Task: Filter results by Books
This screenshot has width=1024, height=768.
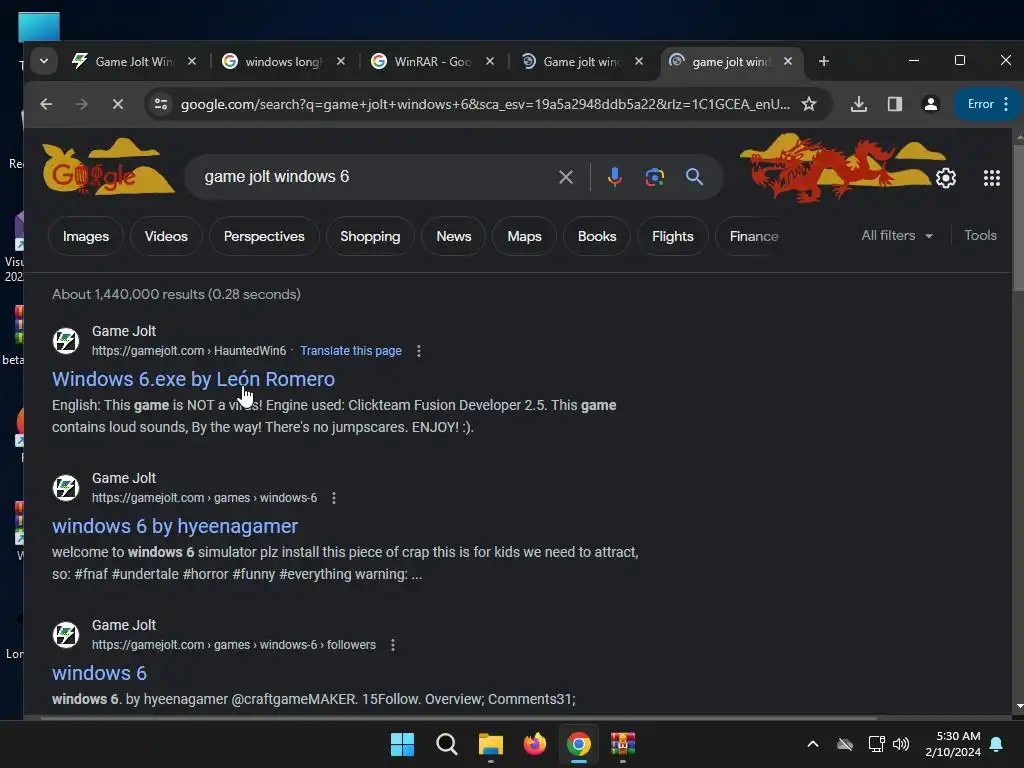Action: [597, 236]
